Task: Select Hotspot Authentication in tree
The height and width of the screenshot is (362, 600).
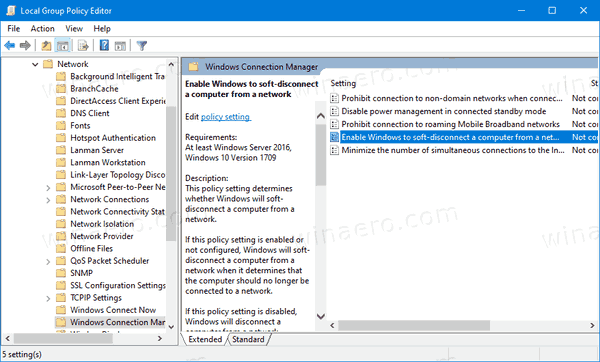Action: pyautogui.click(x=113, y=138)
